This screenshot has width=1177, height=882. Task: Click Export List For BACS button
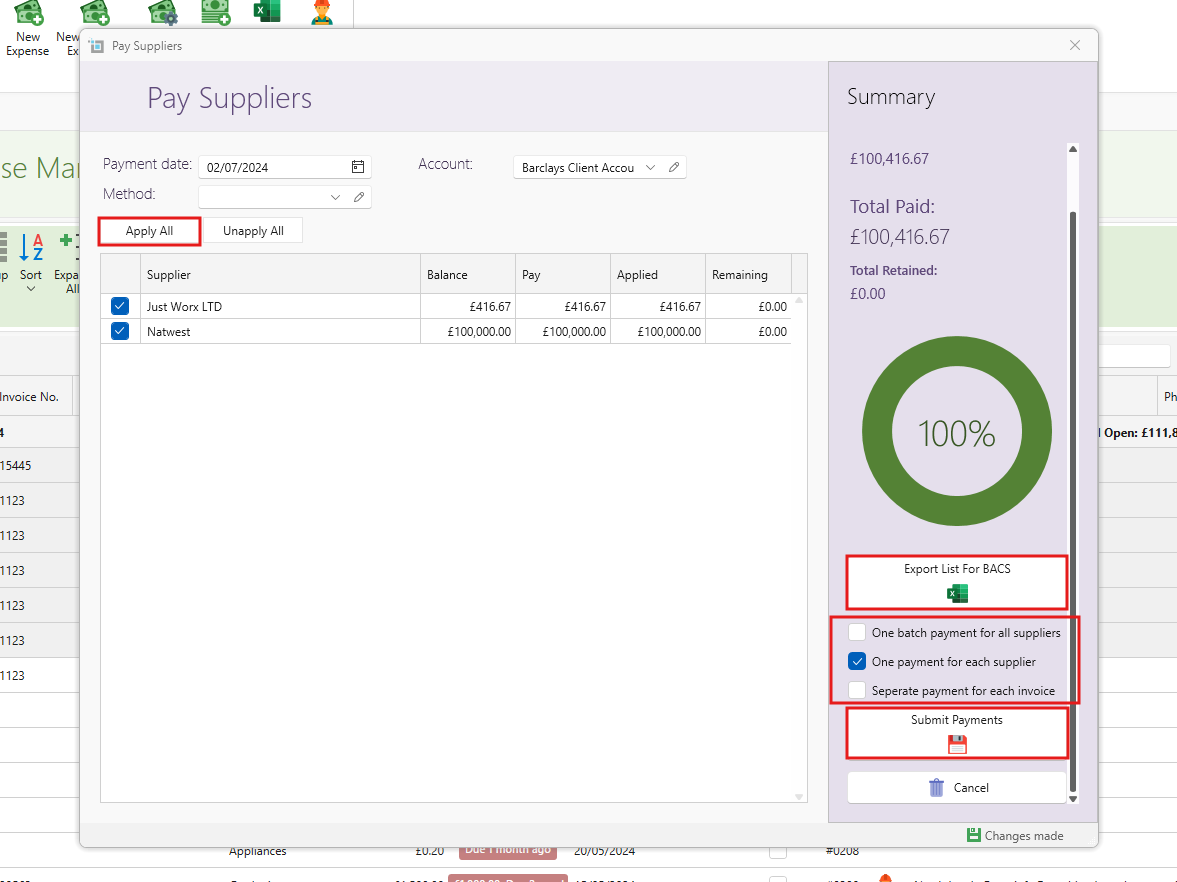(957, 582)
